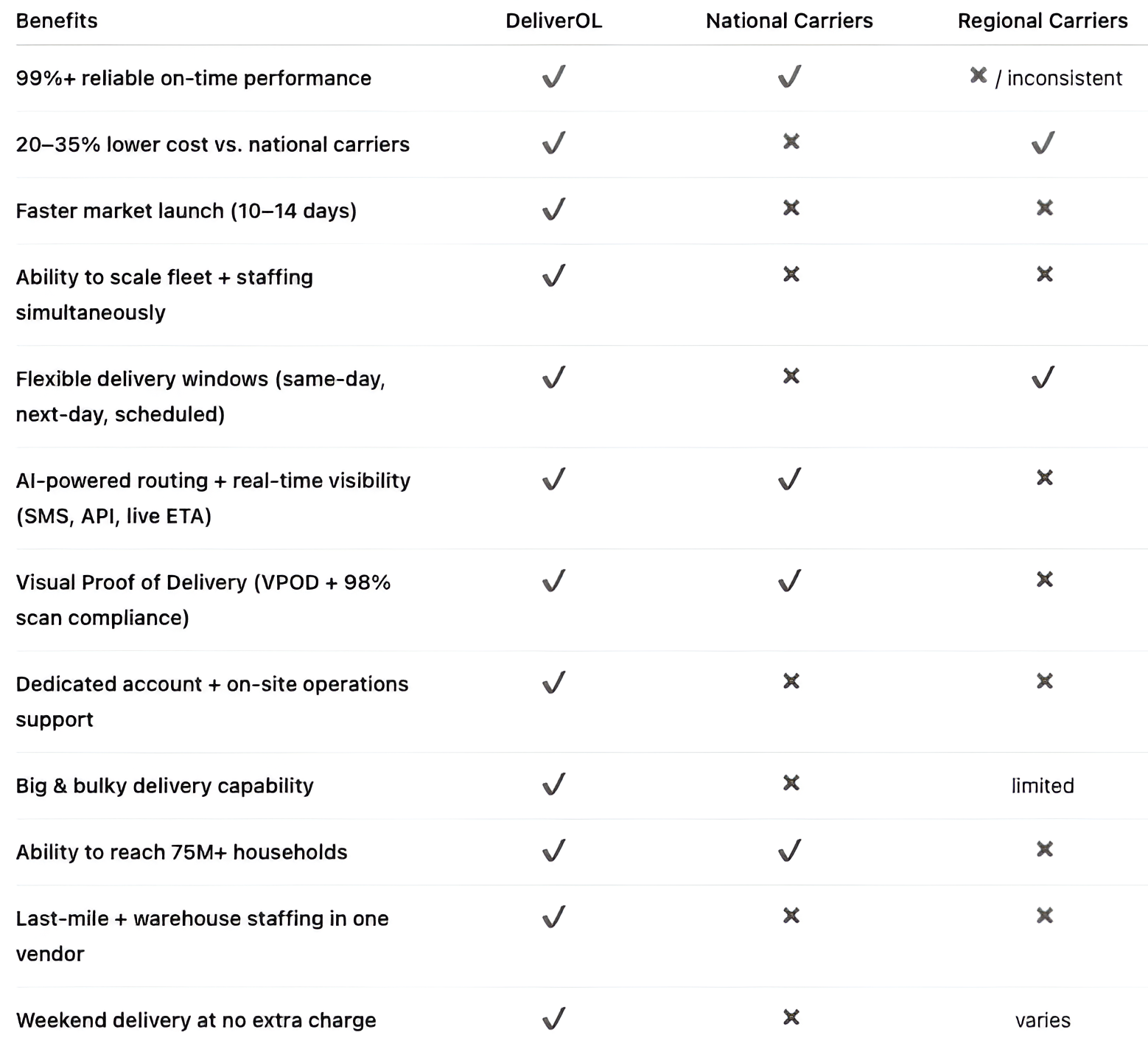Click the "limited" text in Regional Carriers column
This screenshot has height=1063, width=1148.
click(1042, 786)
